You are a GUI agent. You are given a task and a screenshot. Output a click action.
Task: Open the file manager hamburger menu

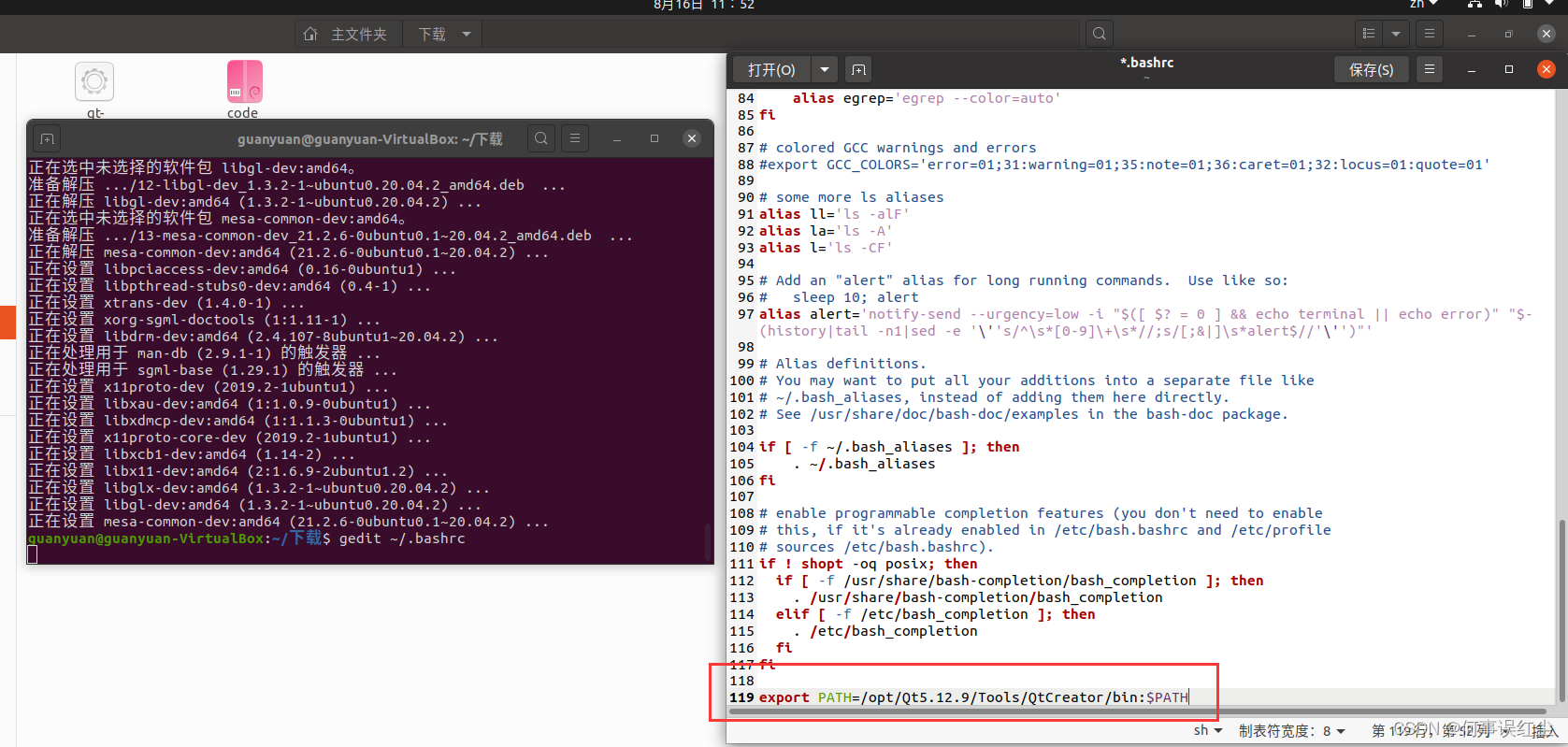[x=1429, y=34]
